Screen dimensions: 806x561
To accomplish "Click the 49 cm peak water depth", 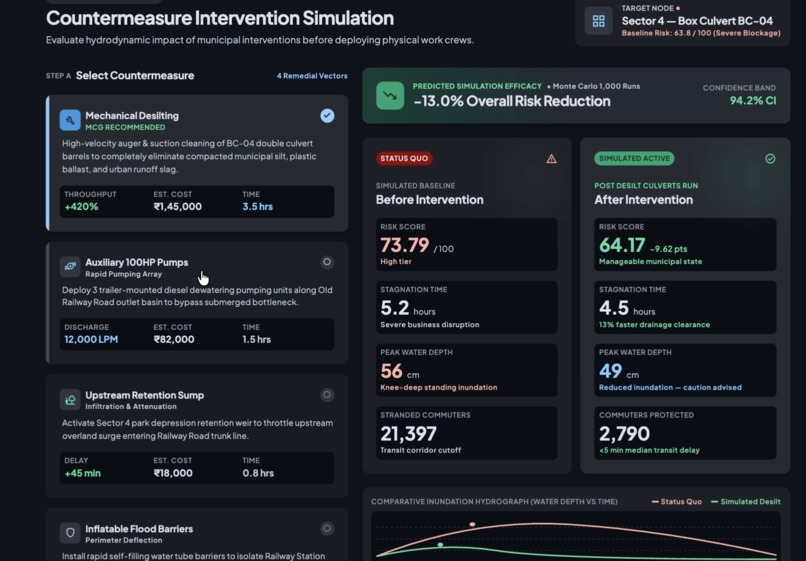I will (x=618, y=371).
